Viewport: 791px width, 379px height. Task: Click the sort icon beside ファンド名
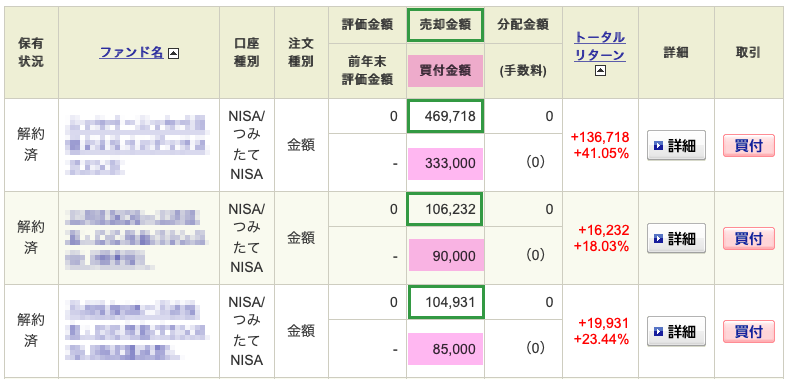(x=173, y=52)
